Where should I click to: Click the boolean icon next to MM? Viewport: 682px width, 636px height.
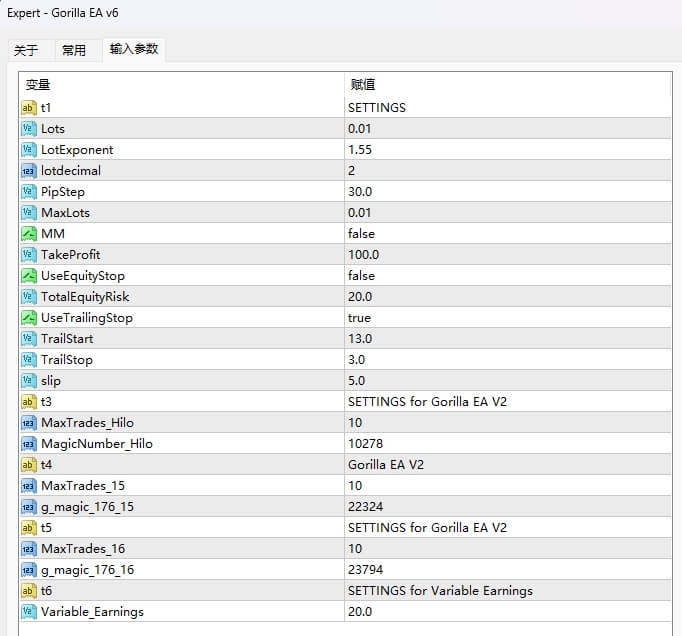[x=29, y=233]
